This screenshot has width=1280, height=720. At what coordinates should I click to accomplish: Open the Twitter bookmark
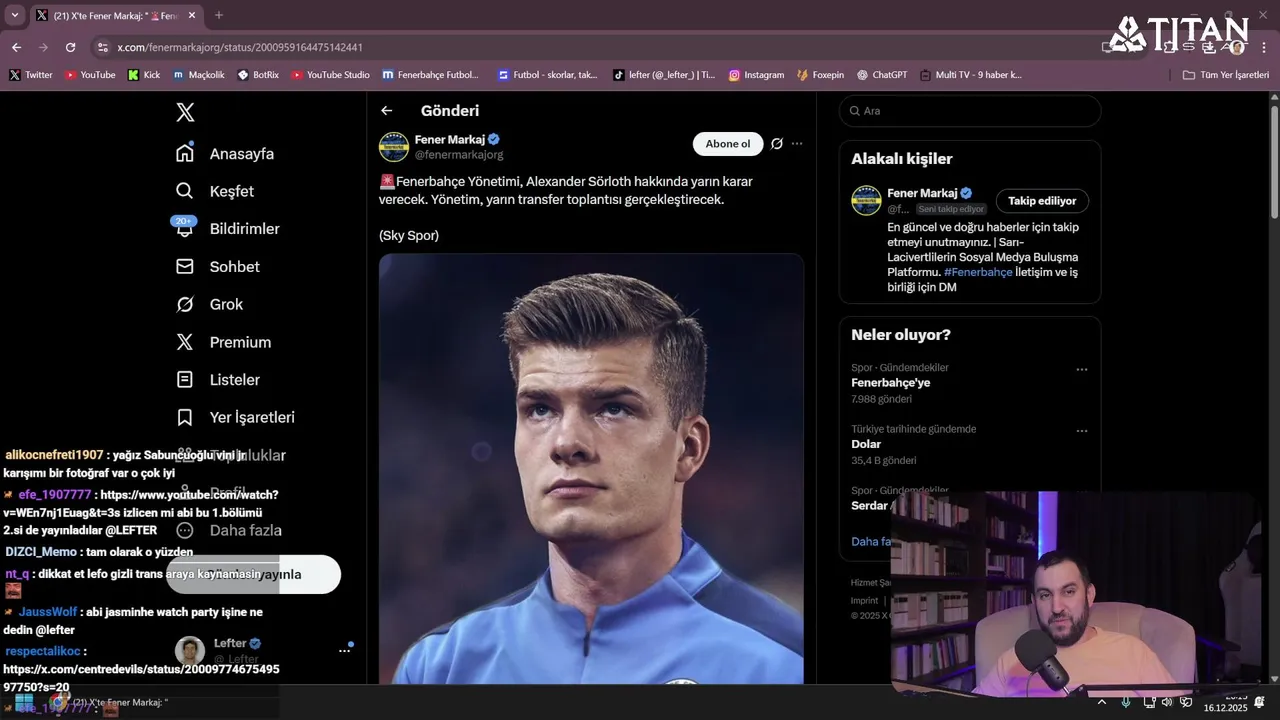point(31,75)
